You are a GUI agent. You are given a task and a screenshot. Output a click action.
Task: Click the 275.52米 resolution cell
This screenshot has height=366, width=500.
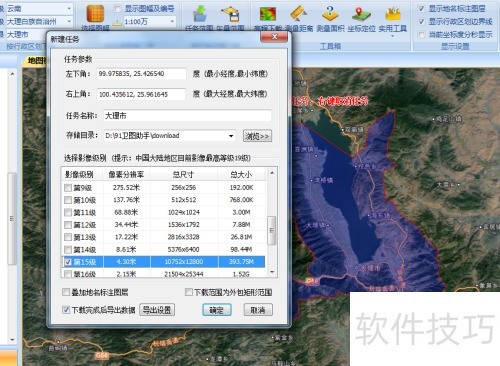(126, 188)
